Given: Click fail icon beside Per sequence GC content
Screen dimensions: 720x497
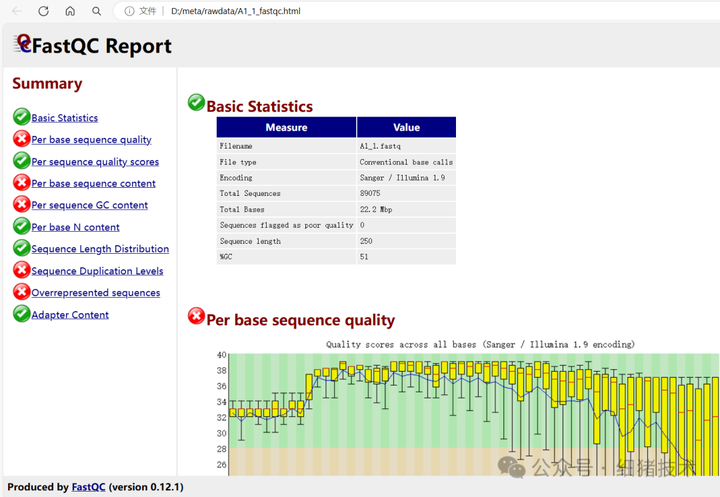Looking at the screenshot, I should click(22, 204).
